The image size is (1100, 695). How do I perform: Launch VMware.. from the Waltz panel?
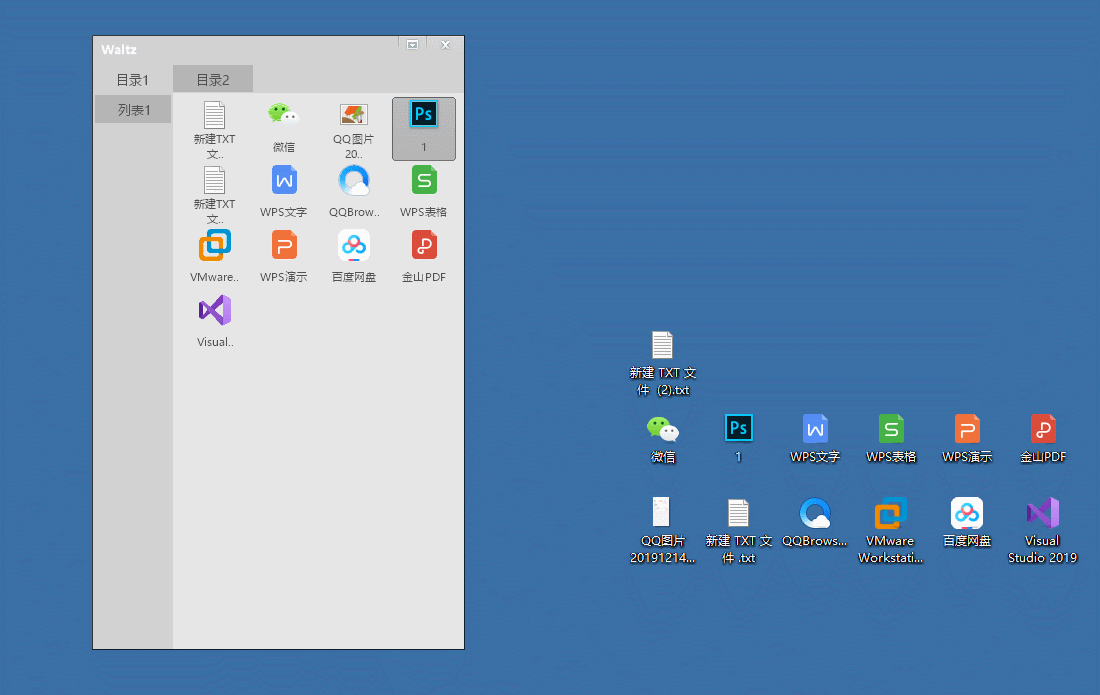pos(215,257)
